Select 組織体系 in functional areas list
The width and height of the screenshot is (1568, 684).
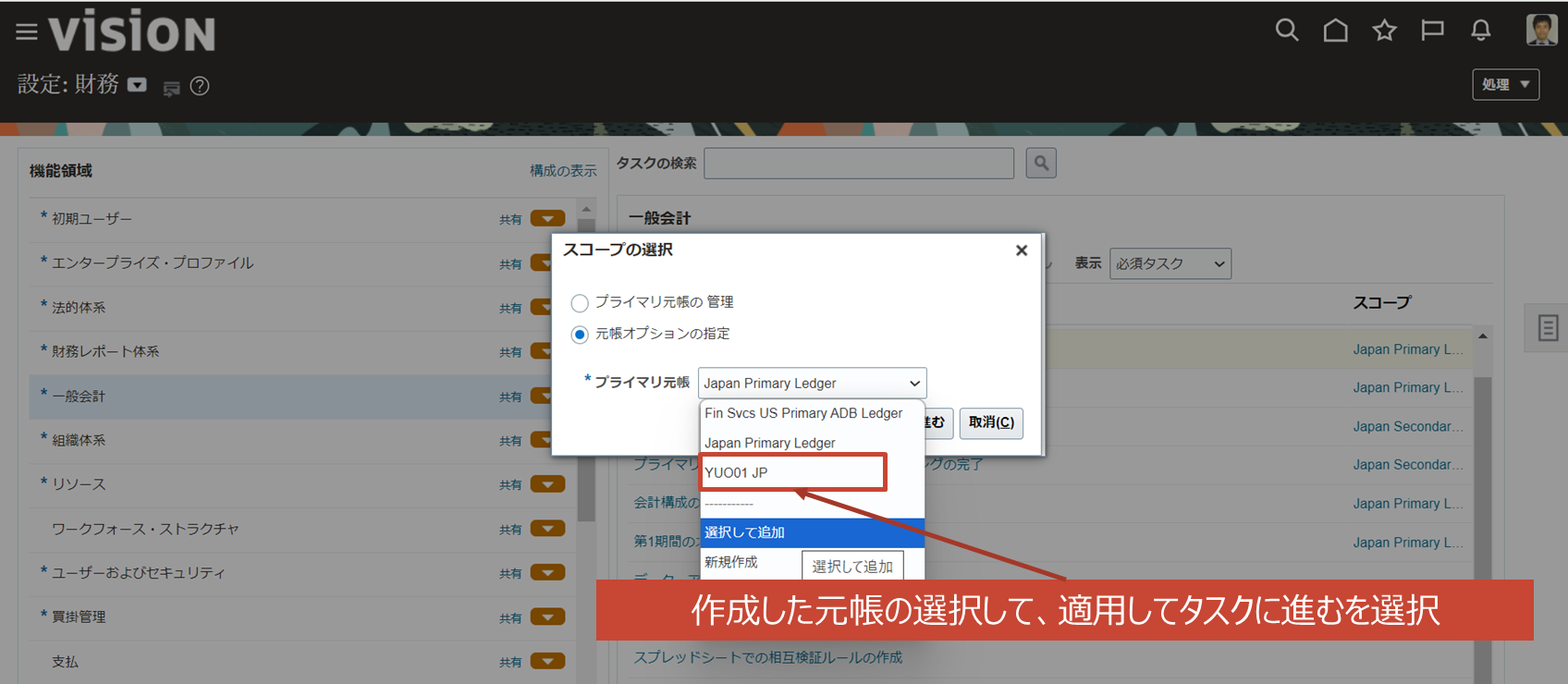(79, 441)
